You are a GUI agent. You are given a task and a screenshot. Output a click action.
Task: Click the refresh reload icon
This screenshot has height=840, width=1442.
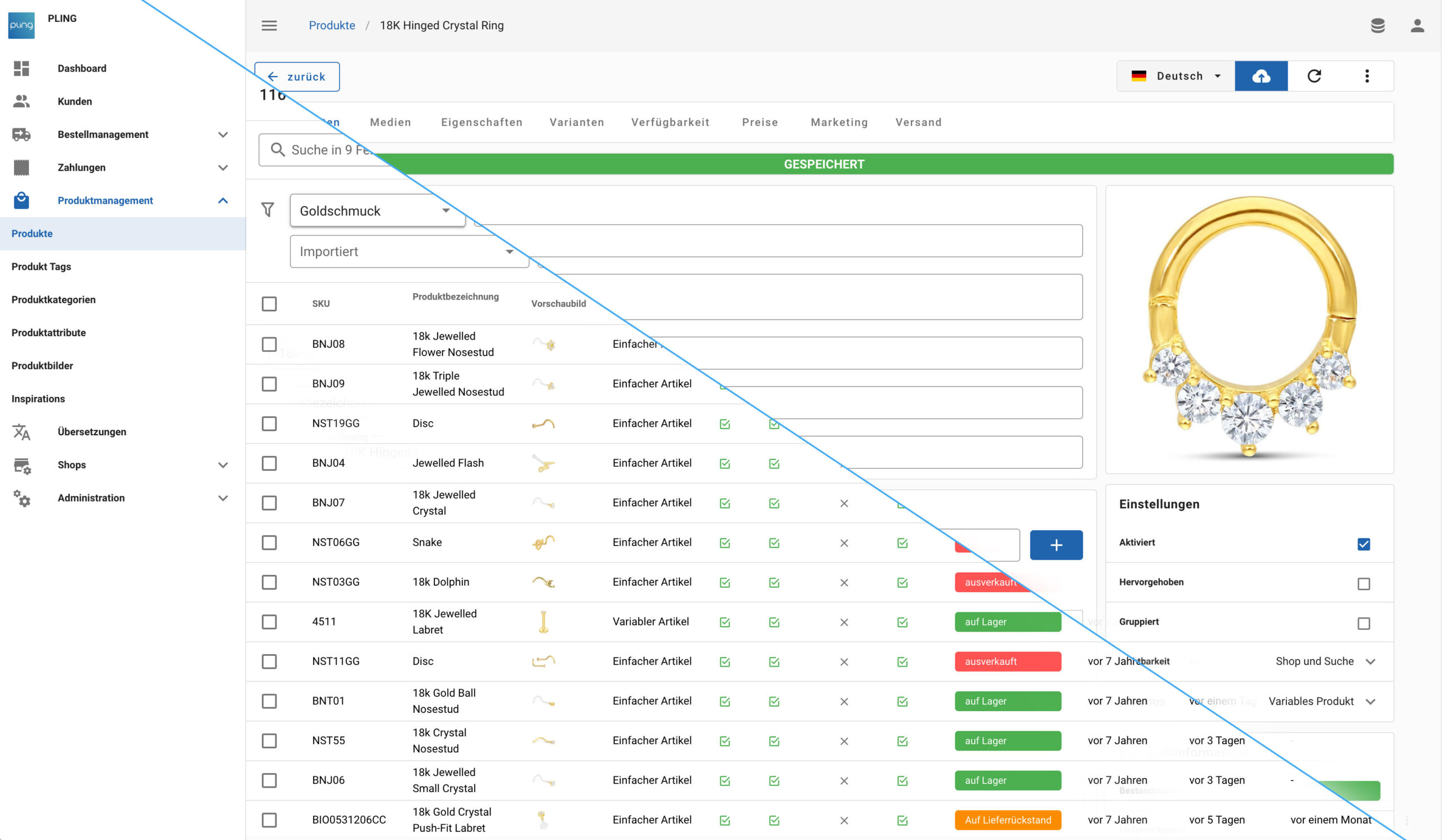(x=1314, y=76)
